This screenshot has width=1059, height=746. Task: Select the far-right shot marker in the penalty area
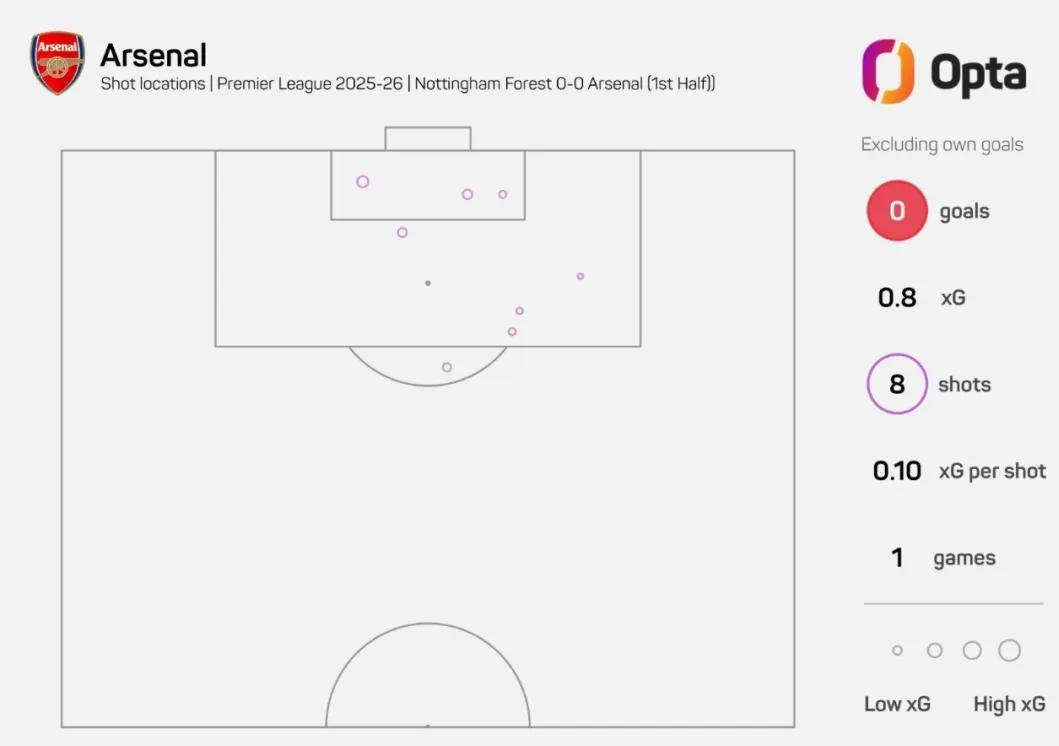coord(580,276)
